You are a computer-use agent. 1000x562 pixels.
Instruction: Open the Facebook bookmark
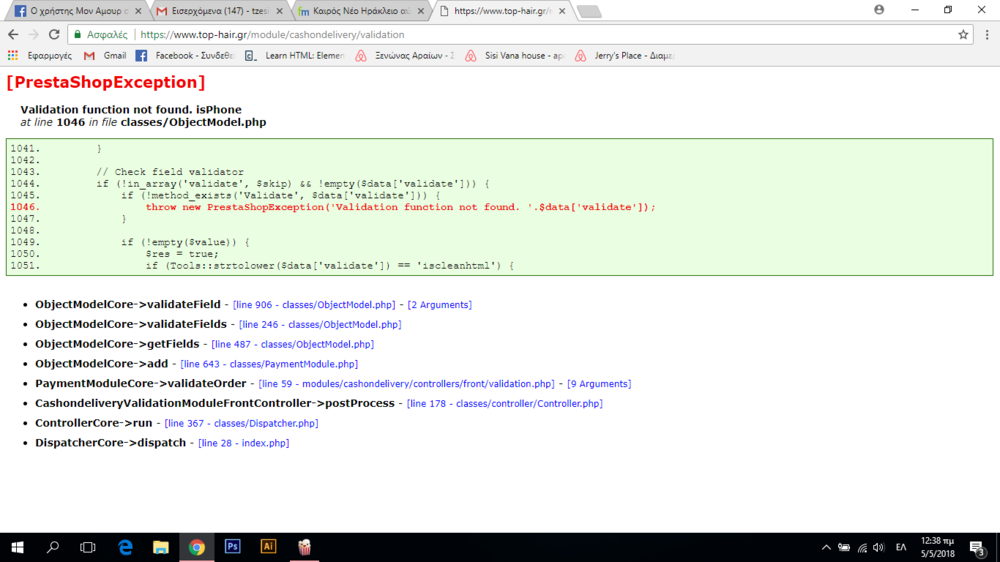point(185,55)
